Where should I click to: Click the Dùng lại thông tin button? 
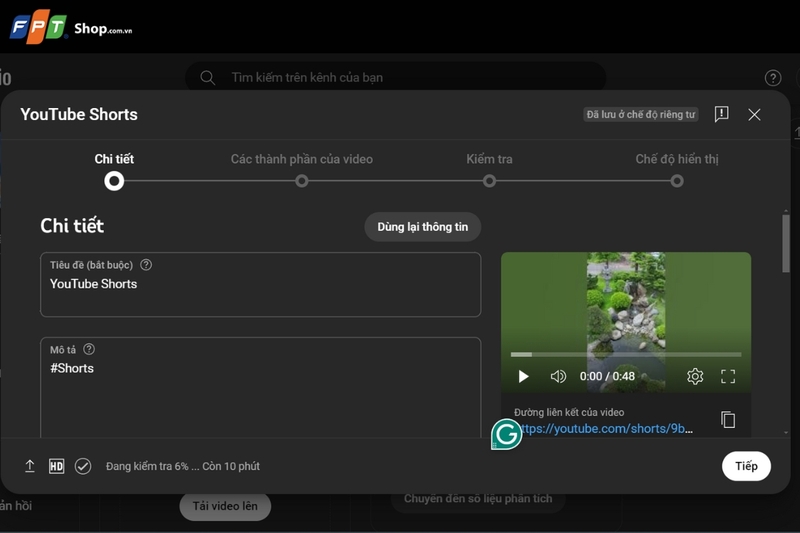pos(422,227)
